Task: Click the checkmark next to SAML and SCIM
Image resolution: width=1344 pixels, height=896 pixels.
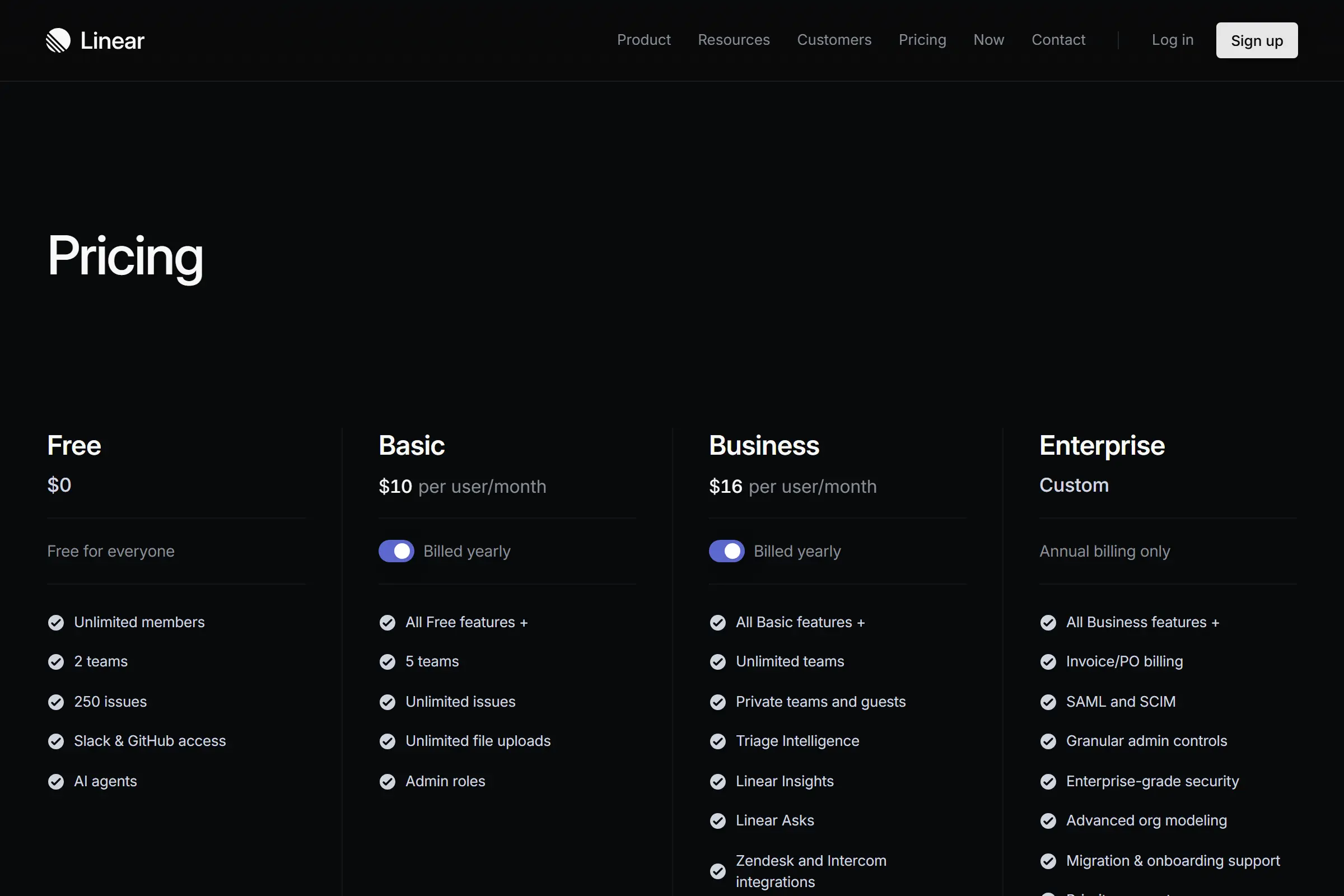Action: (x=1048, y=702)
